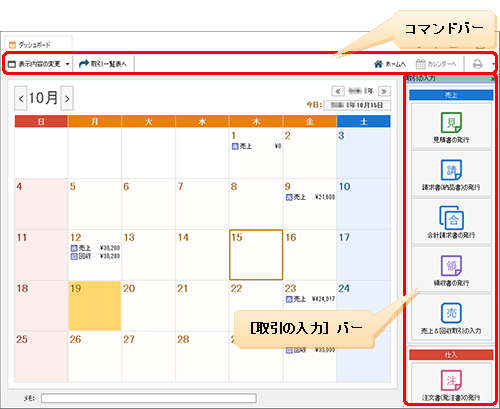Go to previous month arrow beside 10月
The width and height of the screenshot is (500, 409).
[21, 98]
